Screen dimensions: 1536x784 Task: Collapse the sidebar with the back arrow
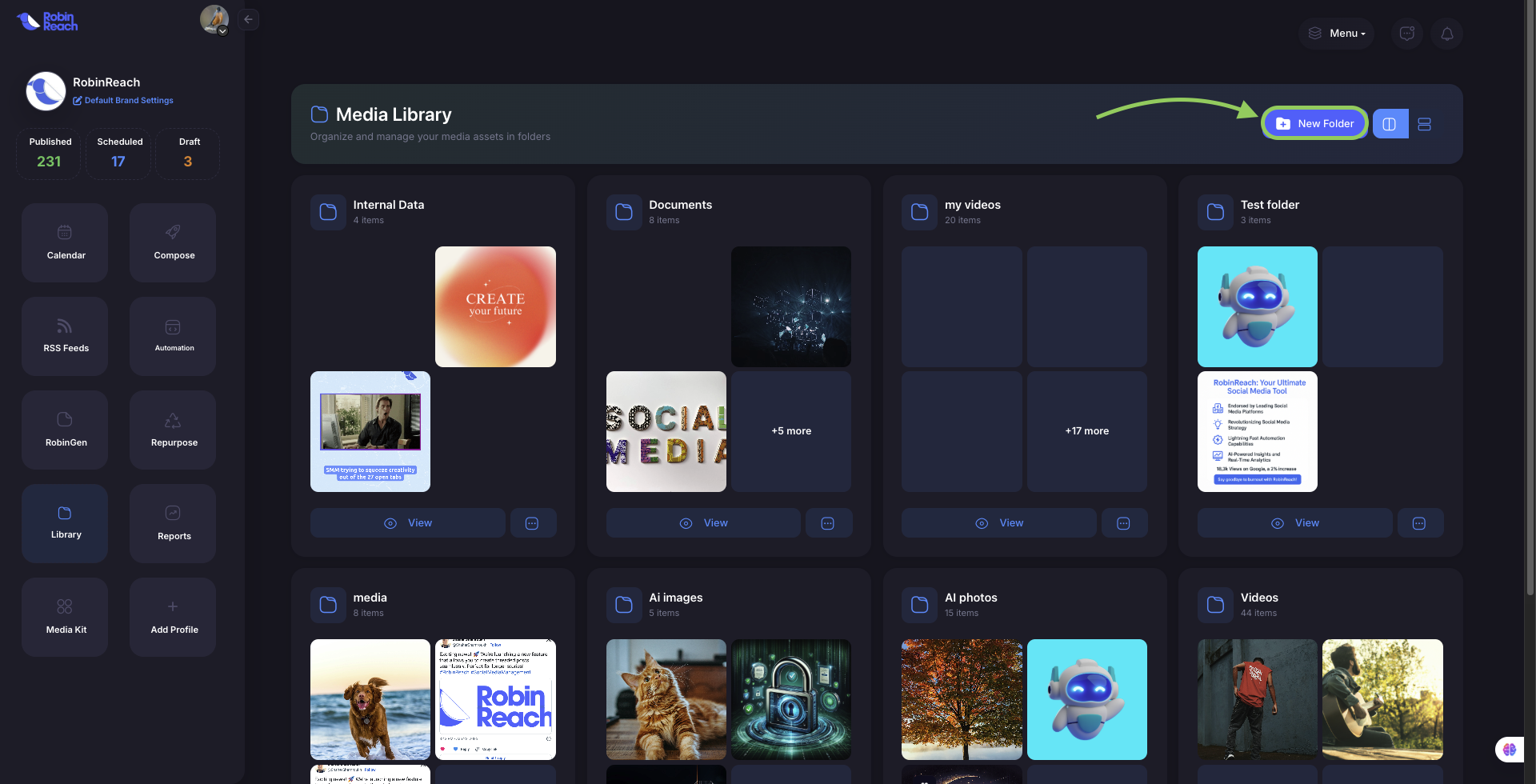pyautogui.click(x=249, y=19)
